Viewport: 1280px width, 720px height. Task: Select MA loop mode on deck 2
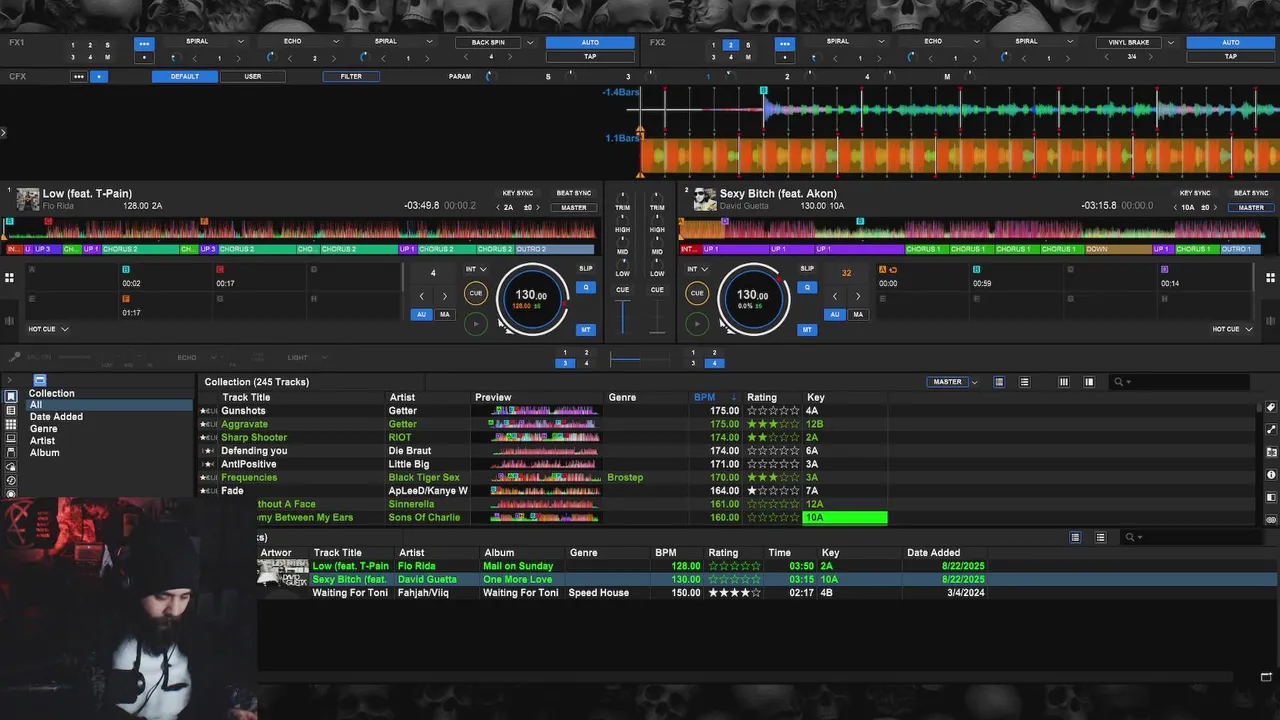[x=858, y=314]
